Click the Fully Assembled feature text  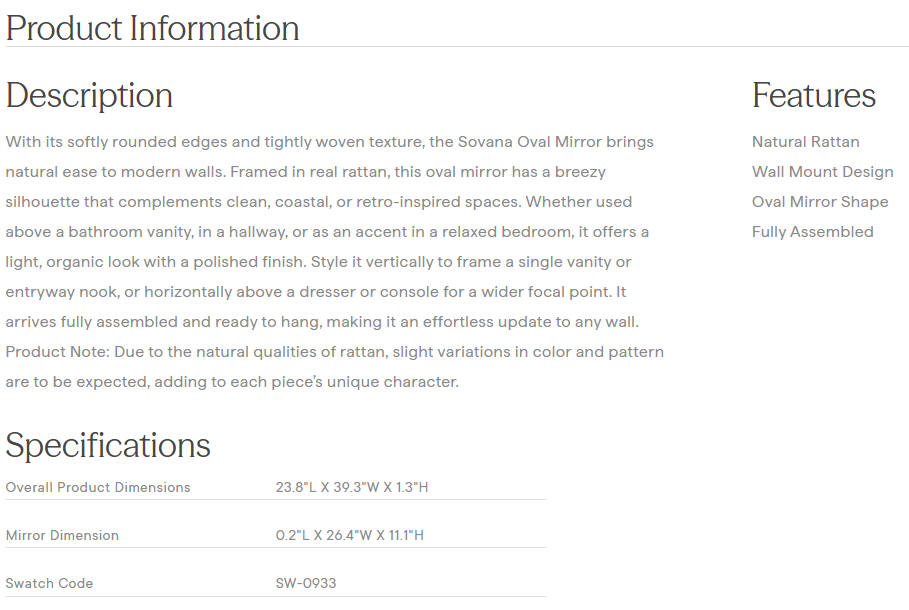[x=812, y=232]
